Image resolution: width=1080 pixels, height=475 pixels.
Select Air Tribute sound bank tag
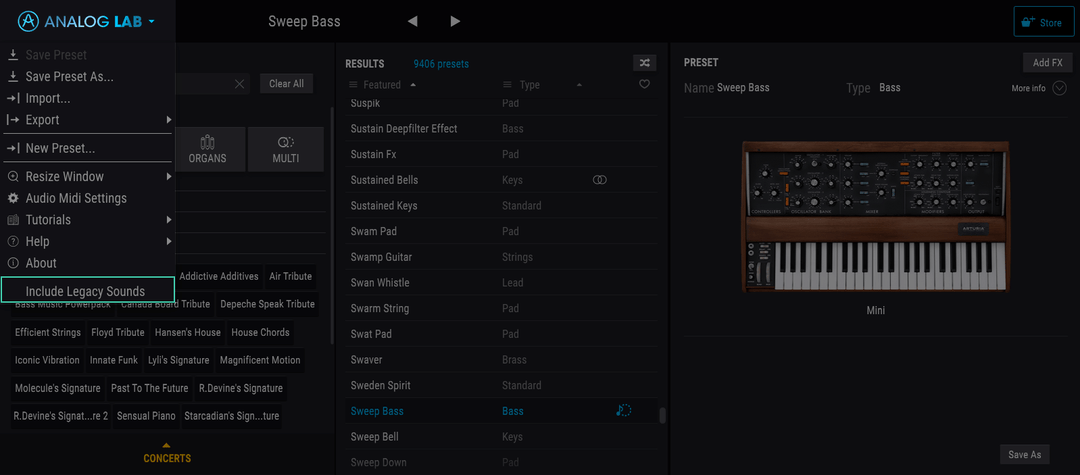click(x=290, y=276)
